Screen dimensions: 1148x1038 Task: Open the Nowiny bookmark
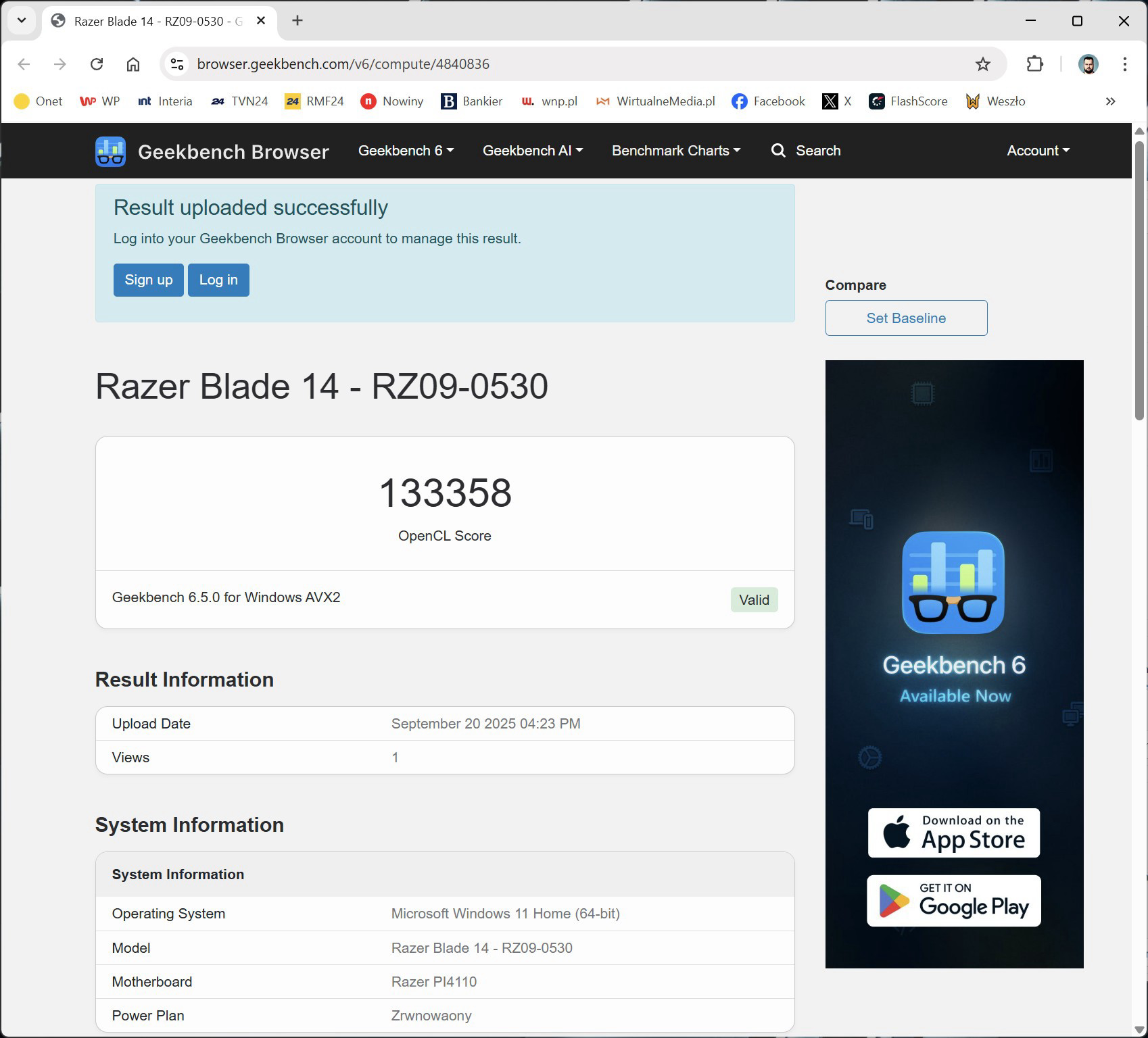[x=392, y=101]
